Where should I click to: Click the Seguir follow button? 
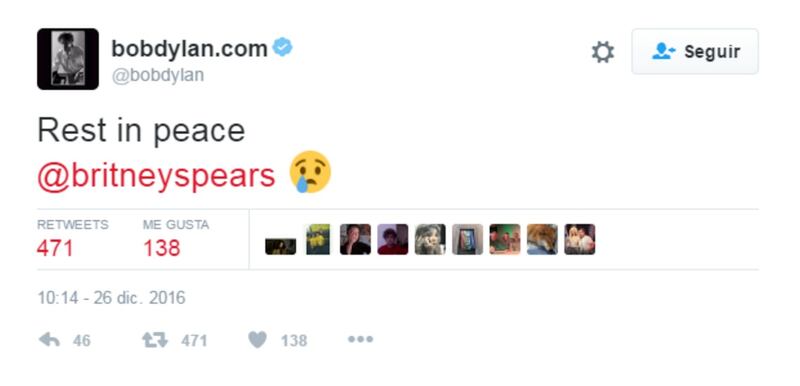coord(695,52)
